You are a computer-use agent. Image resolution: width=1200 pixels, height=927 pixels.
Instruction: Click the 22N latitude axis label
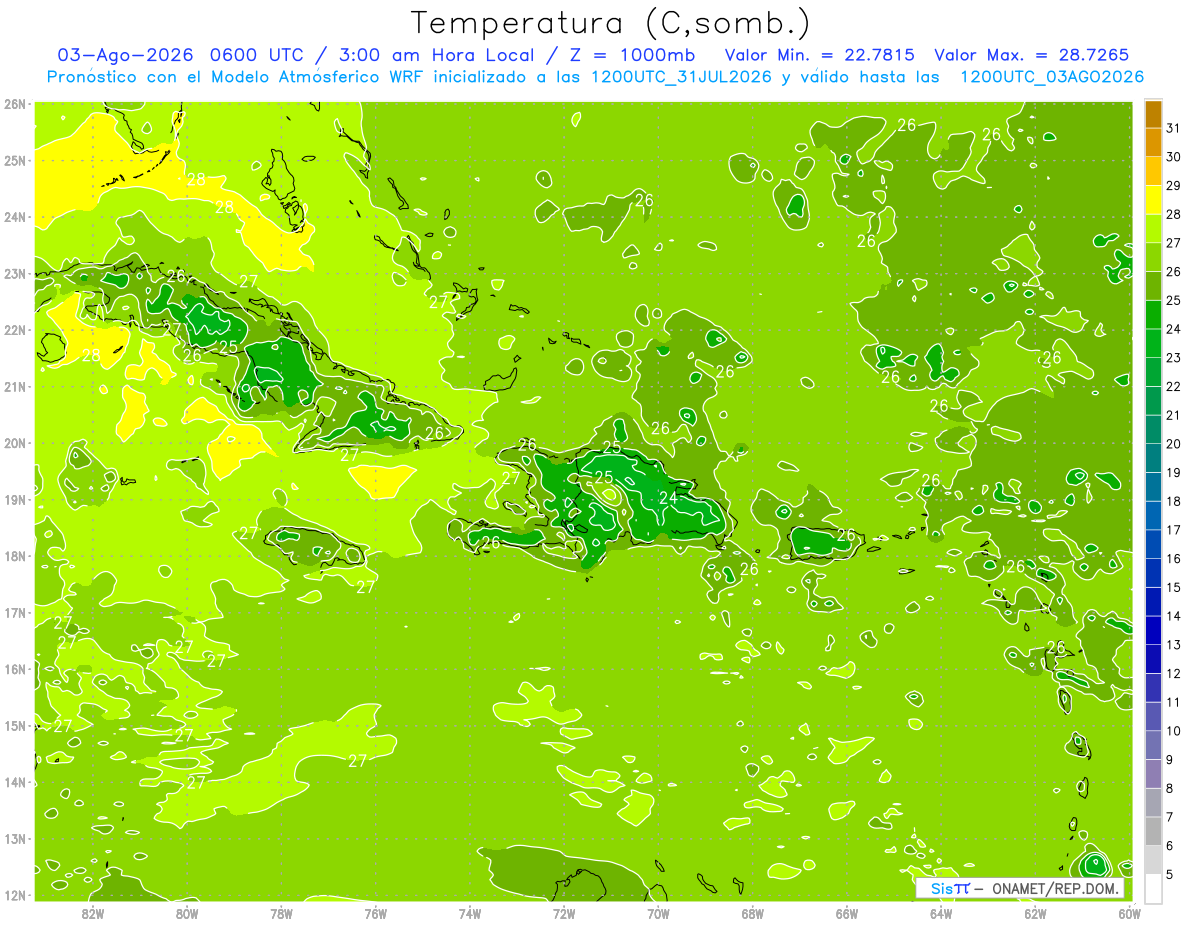coord(15,330)
